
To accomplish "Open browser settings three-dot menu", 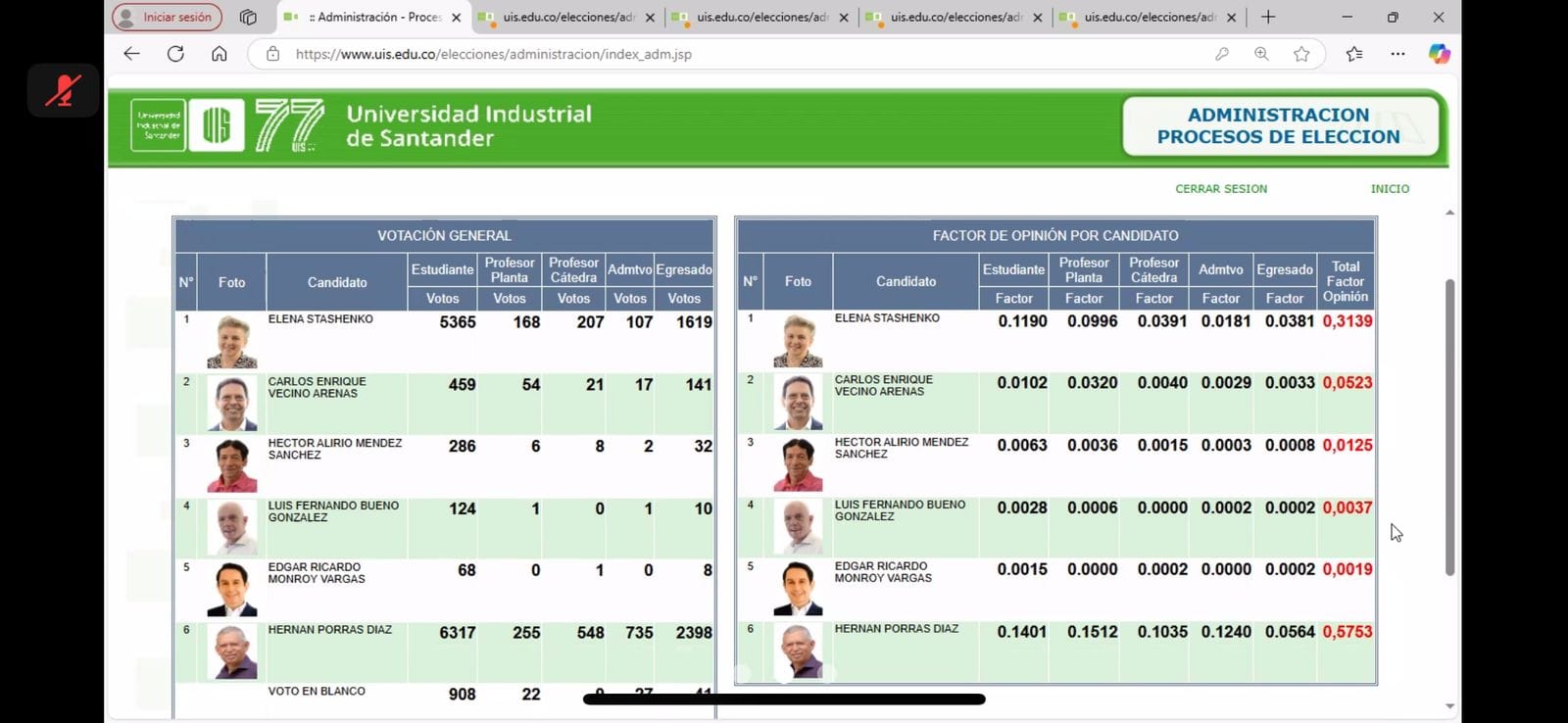I will tap(1397, 54).
